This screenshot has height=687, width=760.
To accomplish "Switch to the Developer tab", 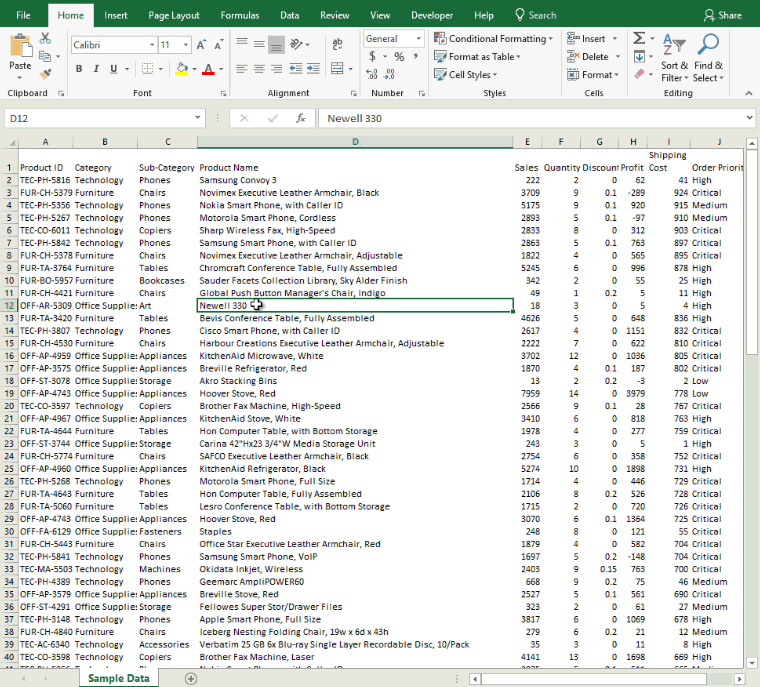I will 432,15.
